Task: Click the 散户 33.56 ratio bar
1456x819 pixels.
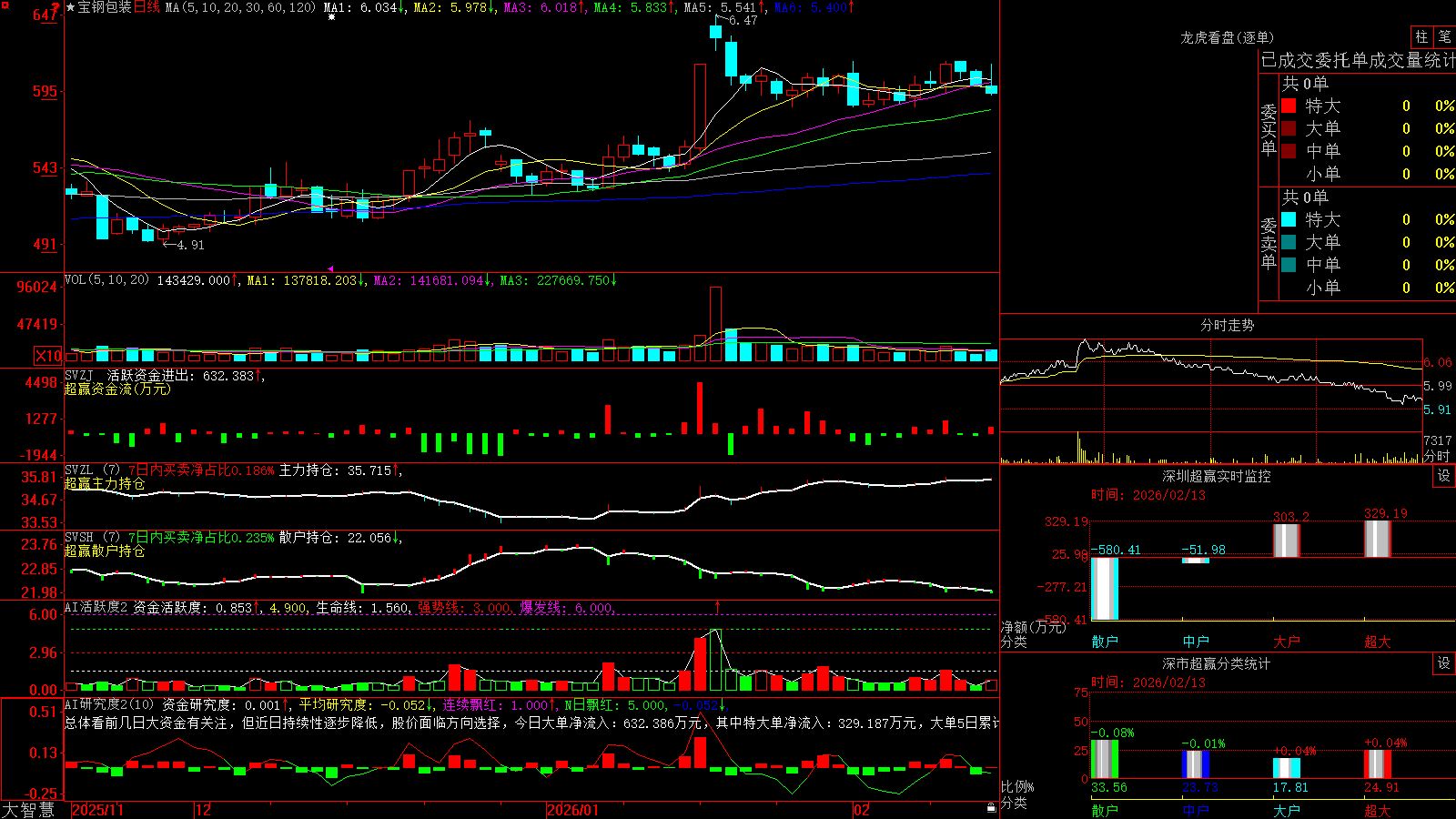Action: click(1105, 759)
